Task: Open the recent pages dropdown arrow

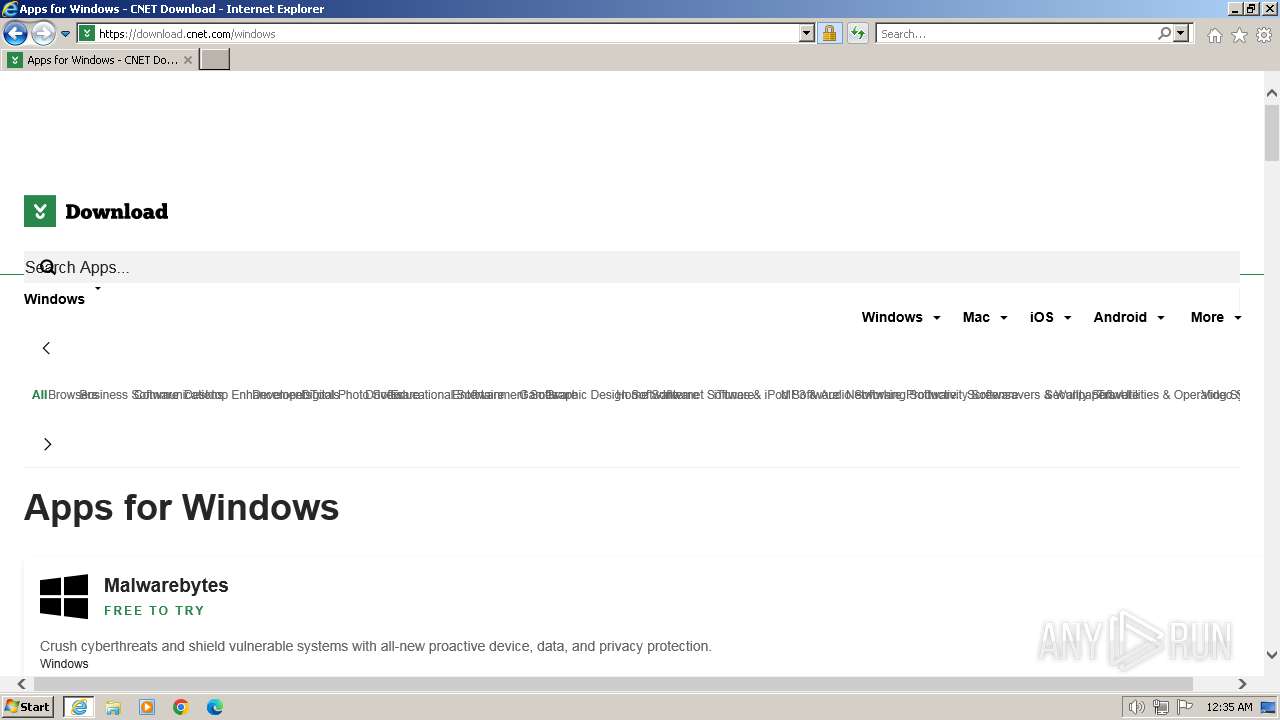Action: coord(66,34)
